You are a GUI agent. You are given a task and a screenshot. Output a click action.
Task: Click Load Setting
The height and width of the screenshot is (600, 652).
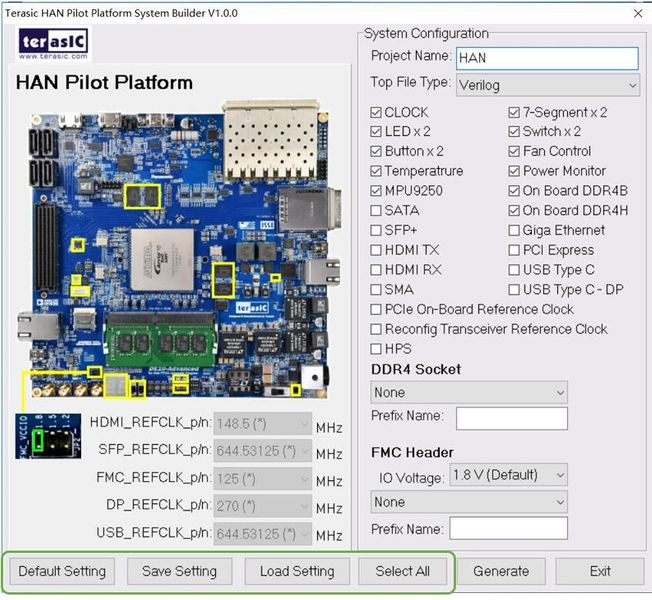(x=297, y=571)
